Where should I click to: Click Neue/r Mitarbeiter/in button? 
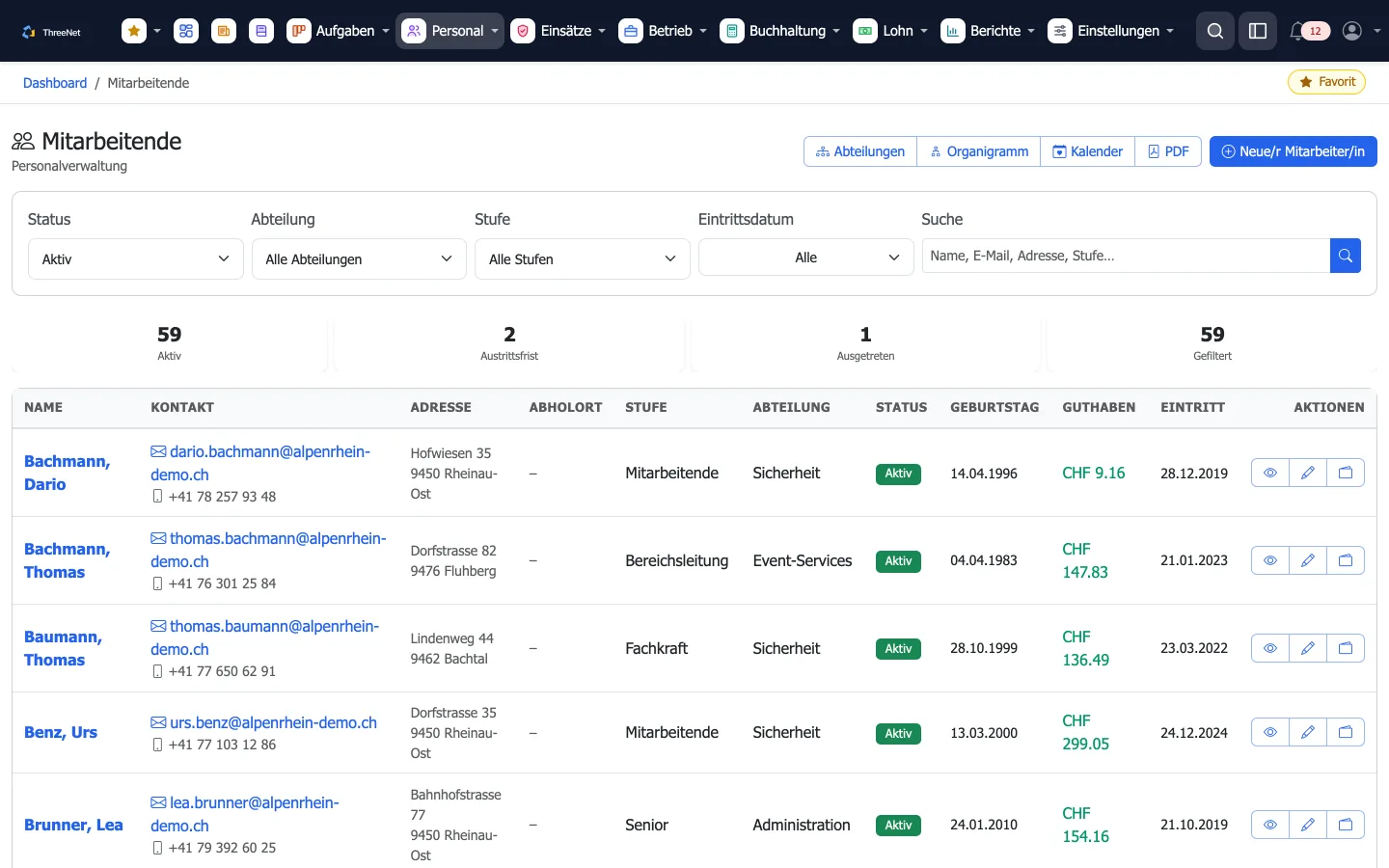pos(1293,151)
